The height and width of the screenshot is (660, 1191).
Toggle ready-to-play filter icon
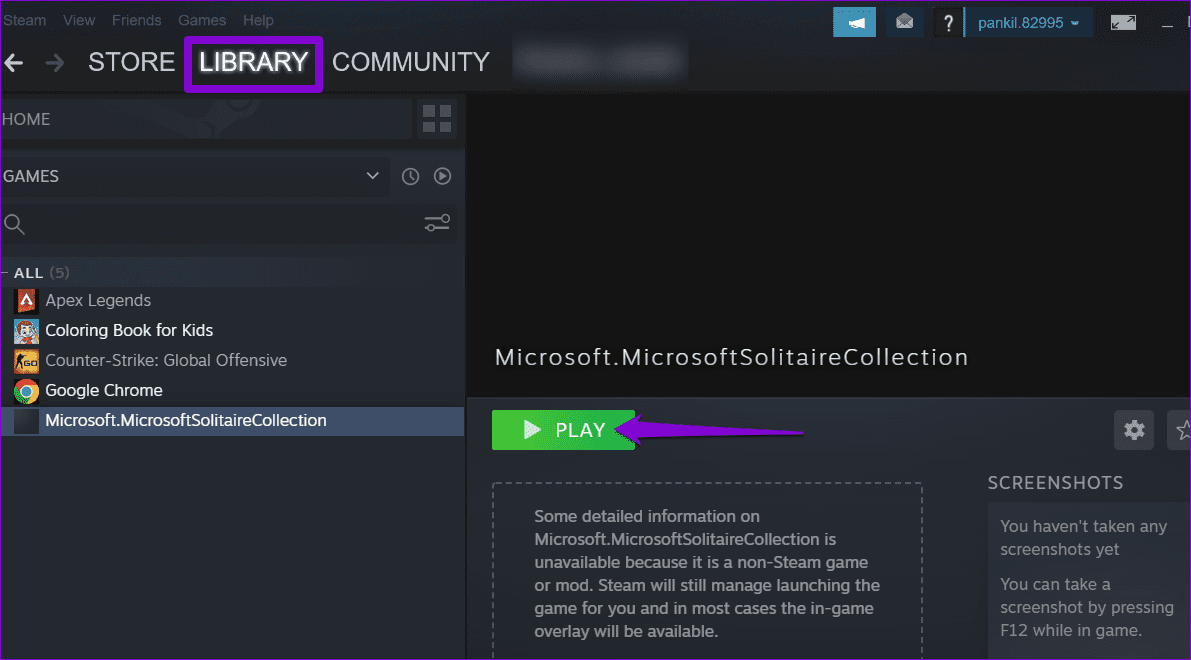[x=442, y=176]
